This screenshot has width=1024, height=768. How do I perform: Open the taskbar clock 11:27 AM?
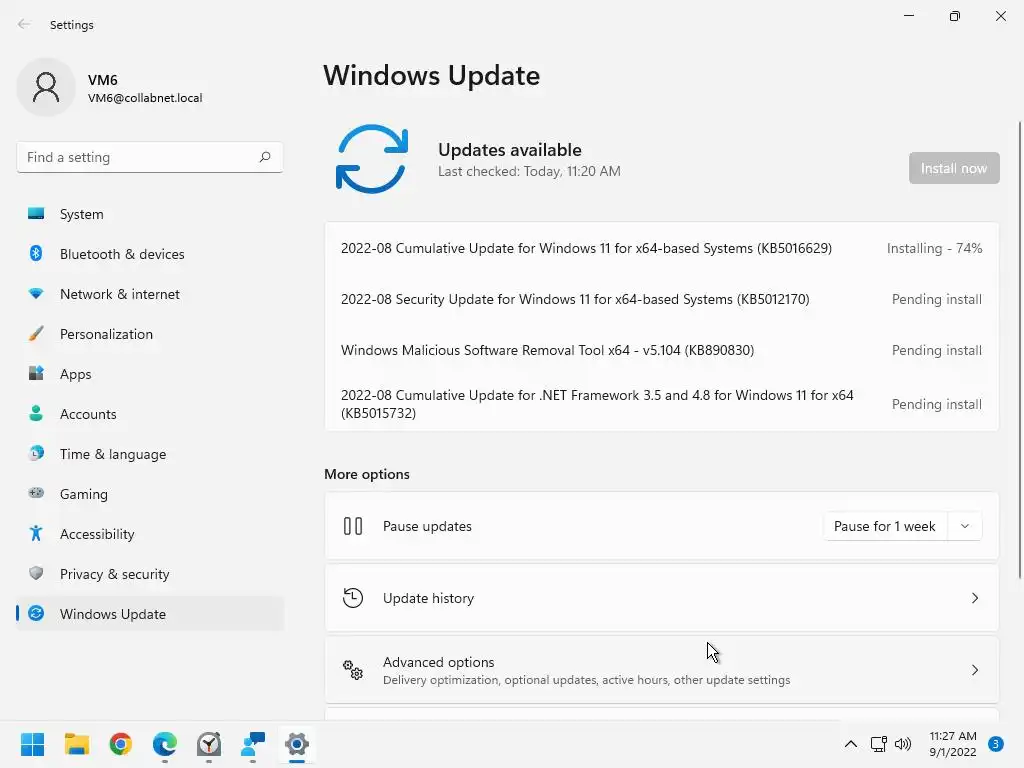[953, 744]
